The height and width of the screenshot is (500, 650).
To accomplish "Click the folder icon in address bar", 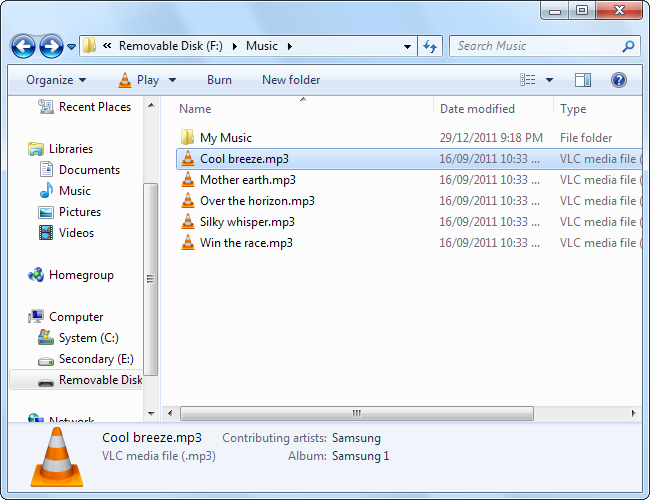I will 89,46.
